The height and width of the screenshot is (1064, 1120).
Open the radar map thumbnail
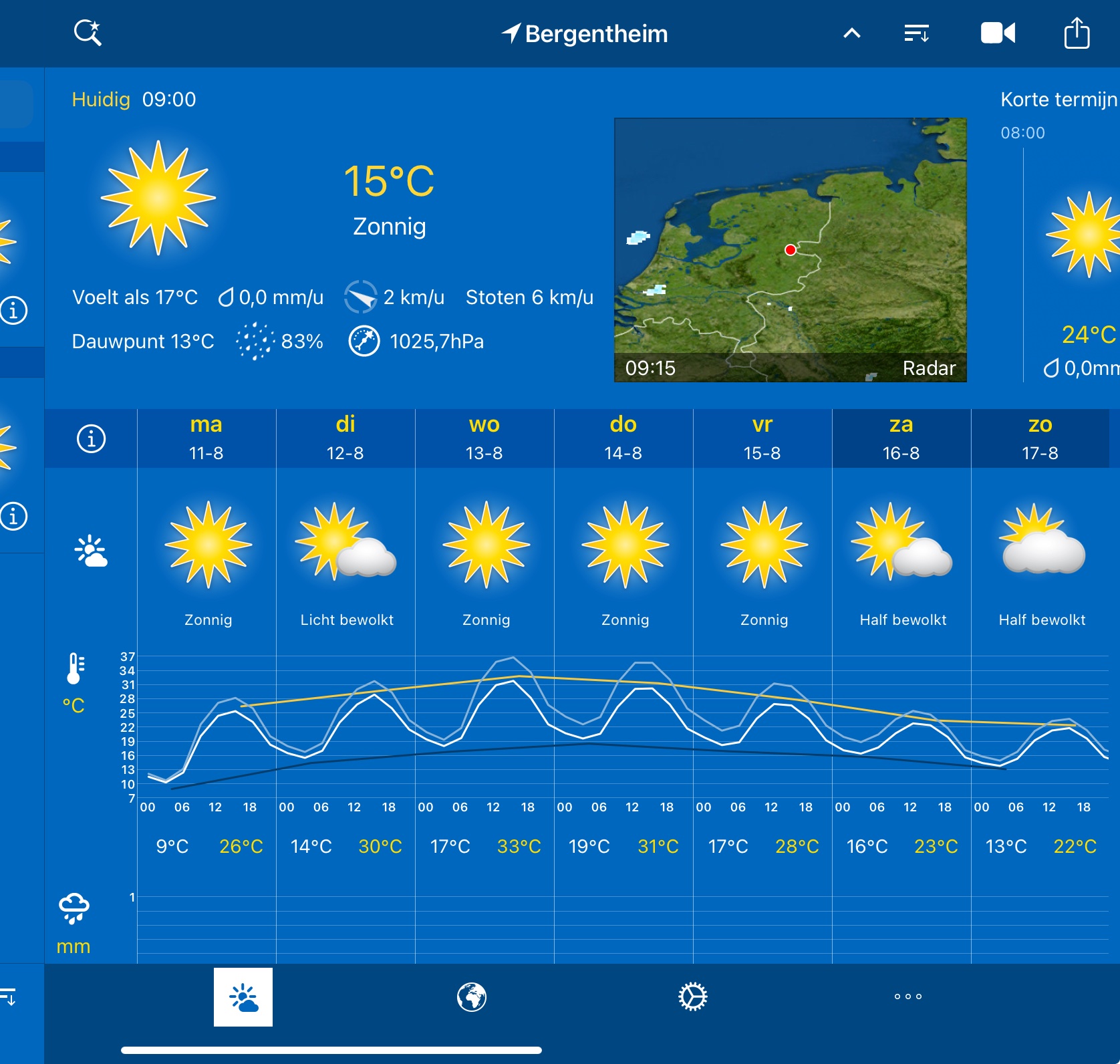point(790,249)
